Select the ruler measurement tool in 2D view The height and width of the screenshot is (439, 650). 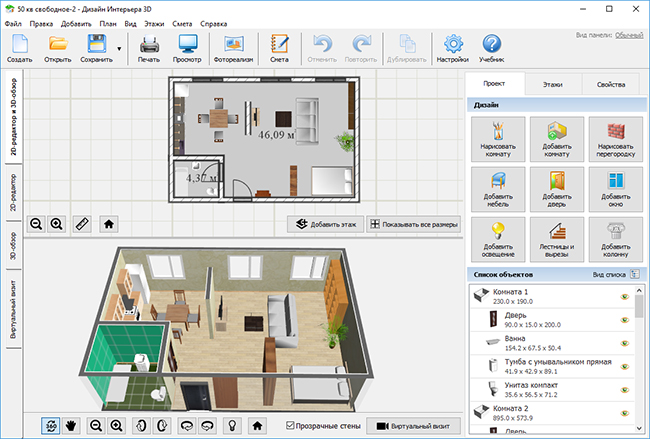[82, 224]
